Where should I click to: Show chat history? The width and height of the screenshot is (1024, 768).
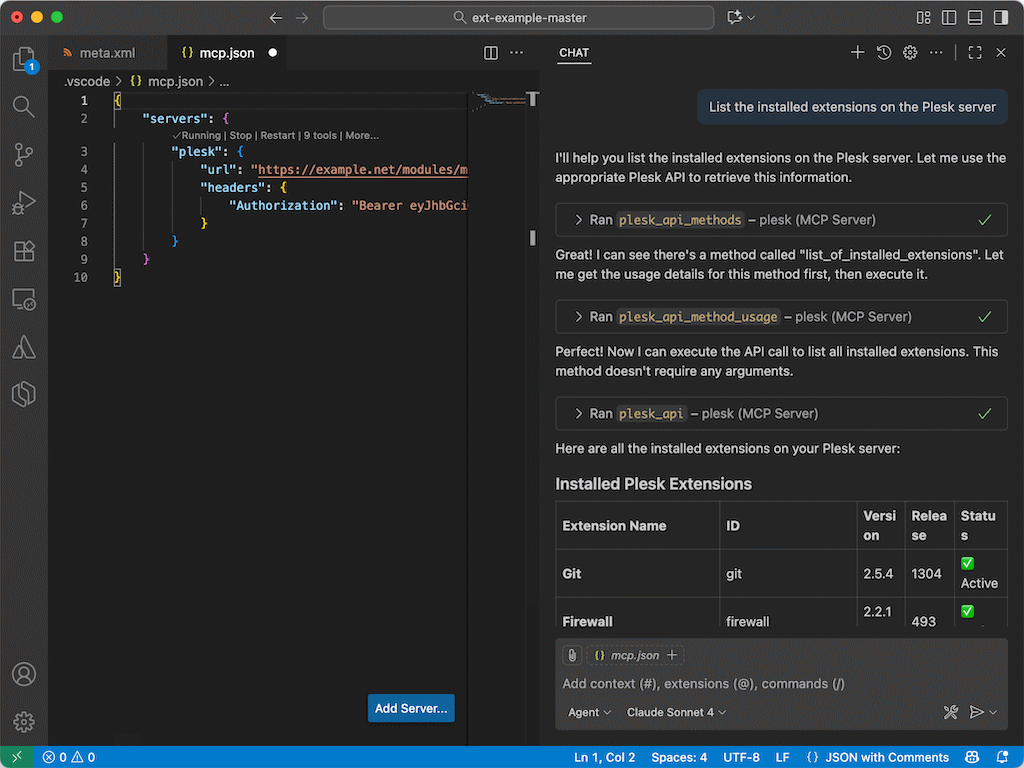884,53
